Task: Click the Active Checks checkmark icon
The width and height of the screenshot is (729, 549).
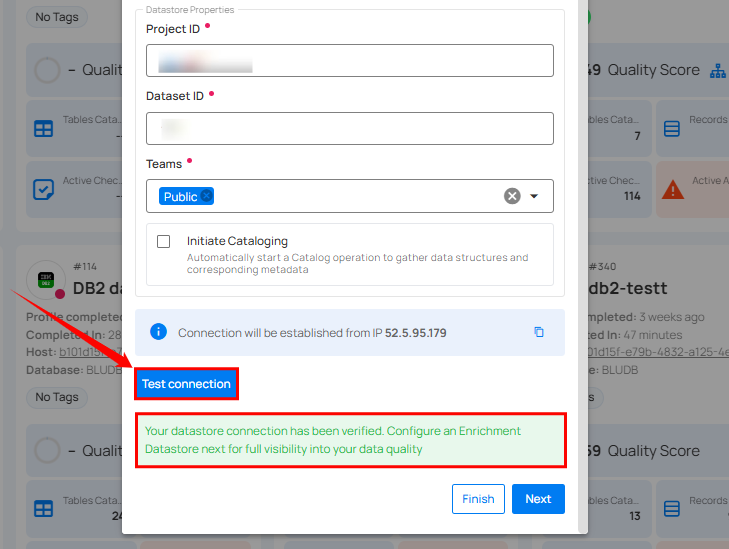Action: 43,189
